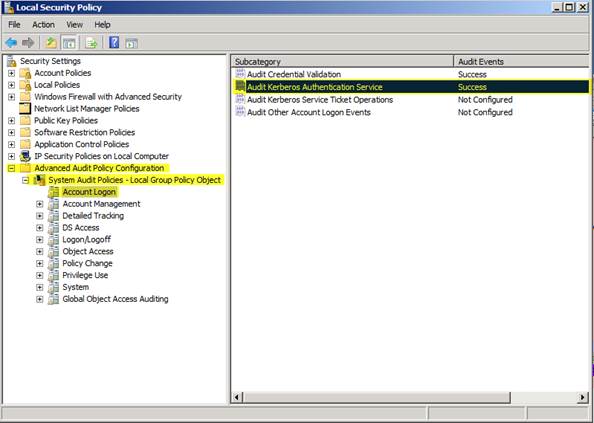Screen dimensions: 594x423
Task: Expand the Local Policies node
Action: pos(11,85)
